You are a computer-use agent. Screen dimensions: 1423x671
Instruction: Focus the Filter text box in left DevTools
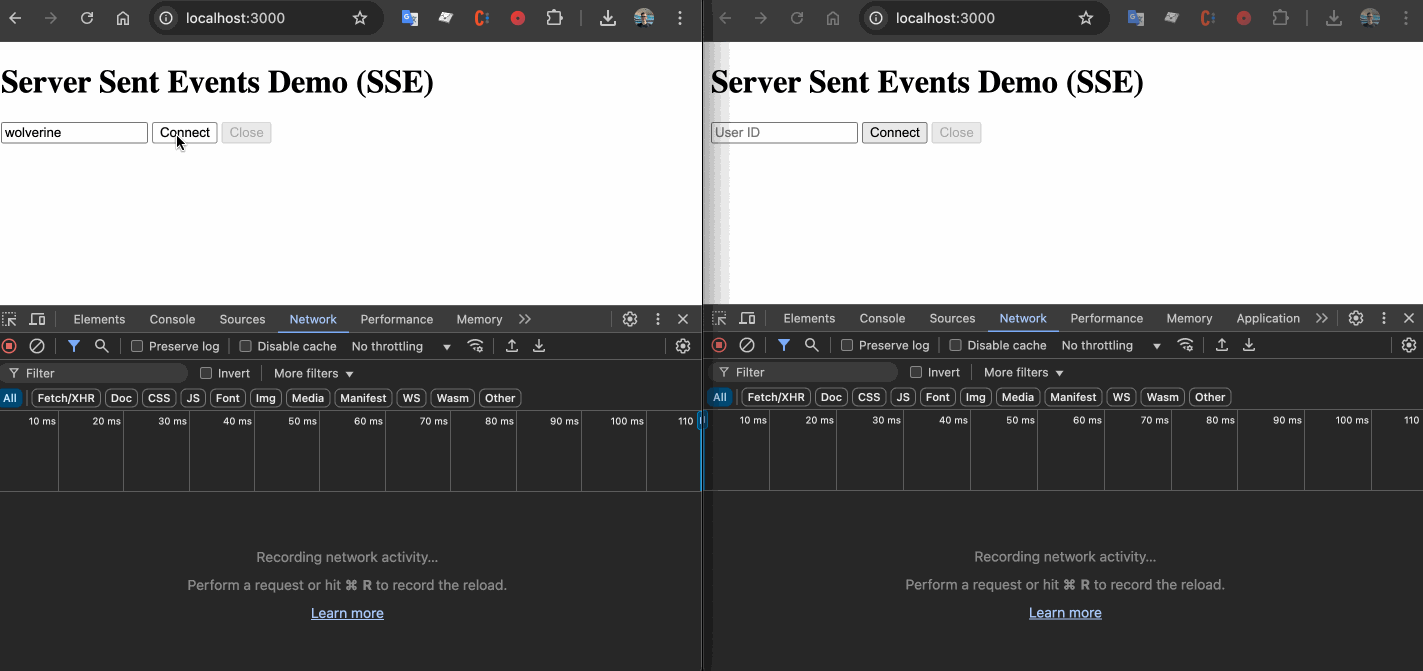point(94,373)
